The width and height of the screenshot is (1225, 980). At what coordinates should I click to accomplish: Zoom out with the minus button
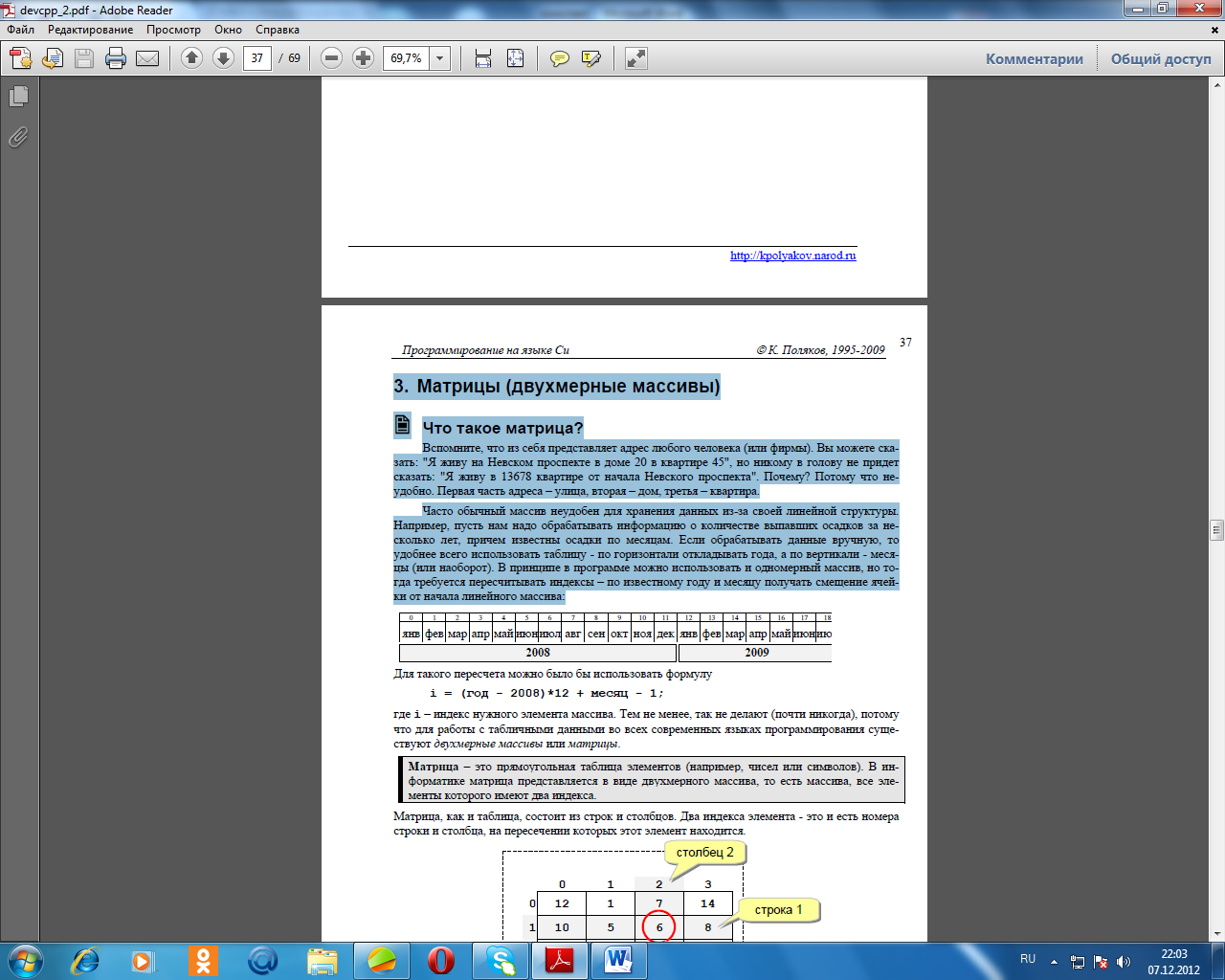tap(331, 58)
